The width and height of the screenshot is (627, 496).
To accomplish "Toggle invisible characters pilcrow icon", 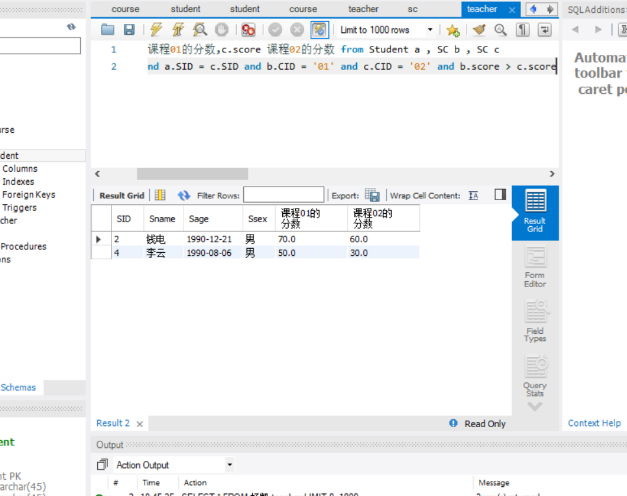I will 522,30.
